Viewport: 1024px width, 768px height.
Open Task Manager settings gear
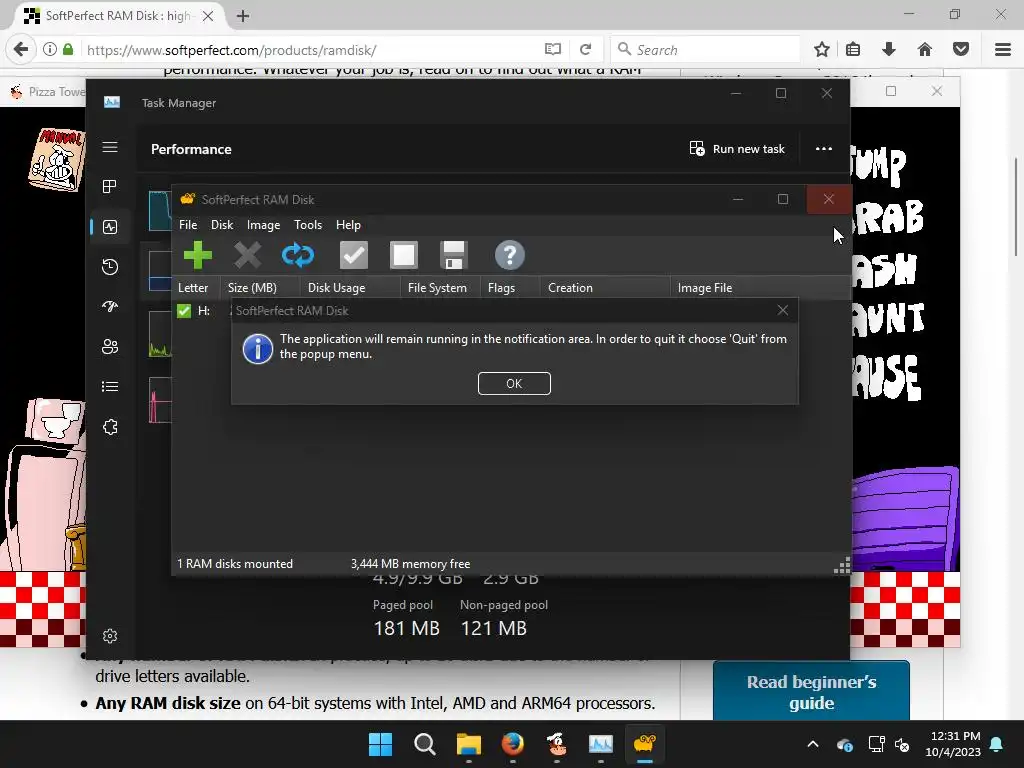(x=110, y=636)
